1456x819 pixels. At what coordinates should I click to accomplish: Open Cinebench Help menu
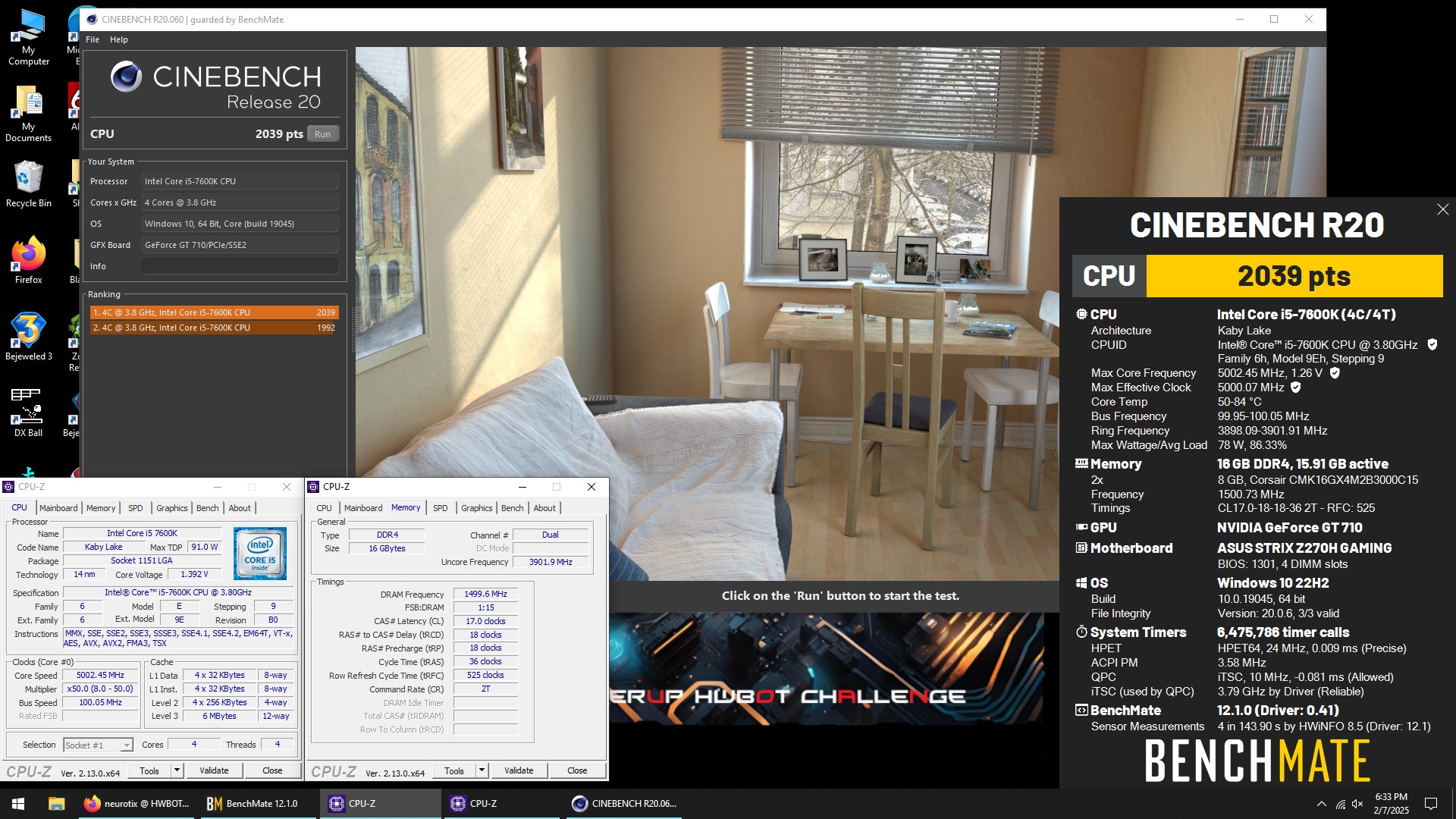119,39
